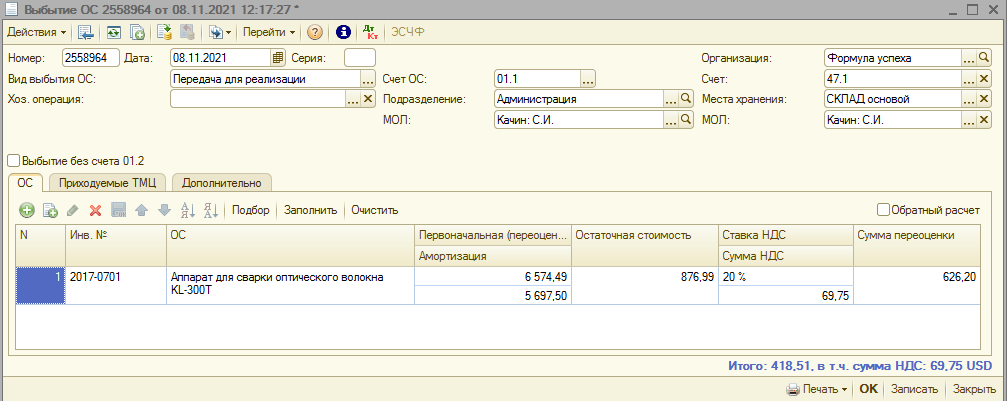This screenshot has width=1007, height=401.
Task: Open calendar picker for Дата field
Action: (279, 58)
